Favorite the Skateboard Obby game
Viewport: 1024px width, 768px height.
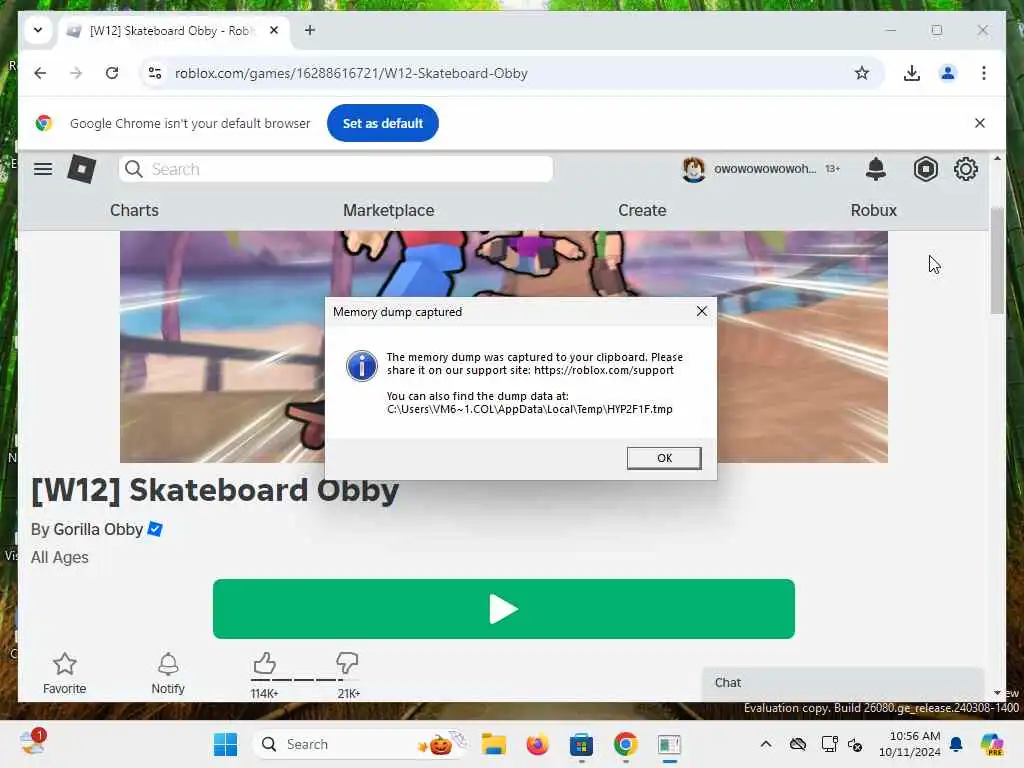(65, 673)
